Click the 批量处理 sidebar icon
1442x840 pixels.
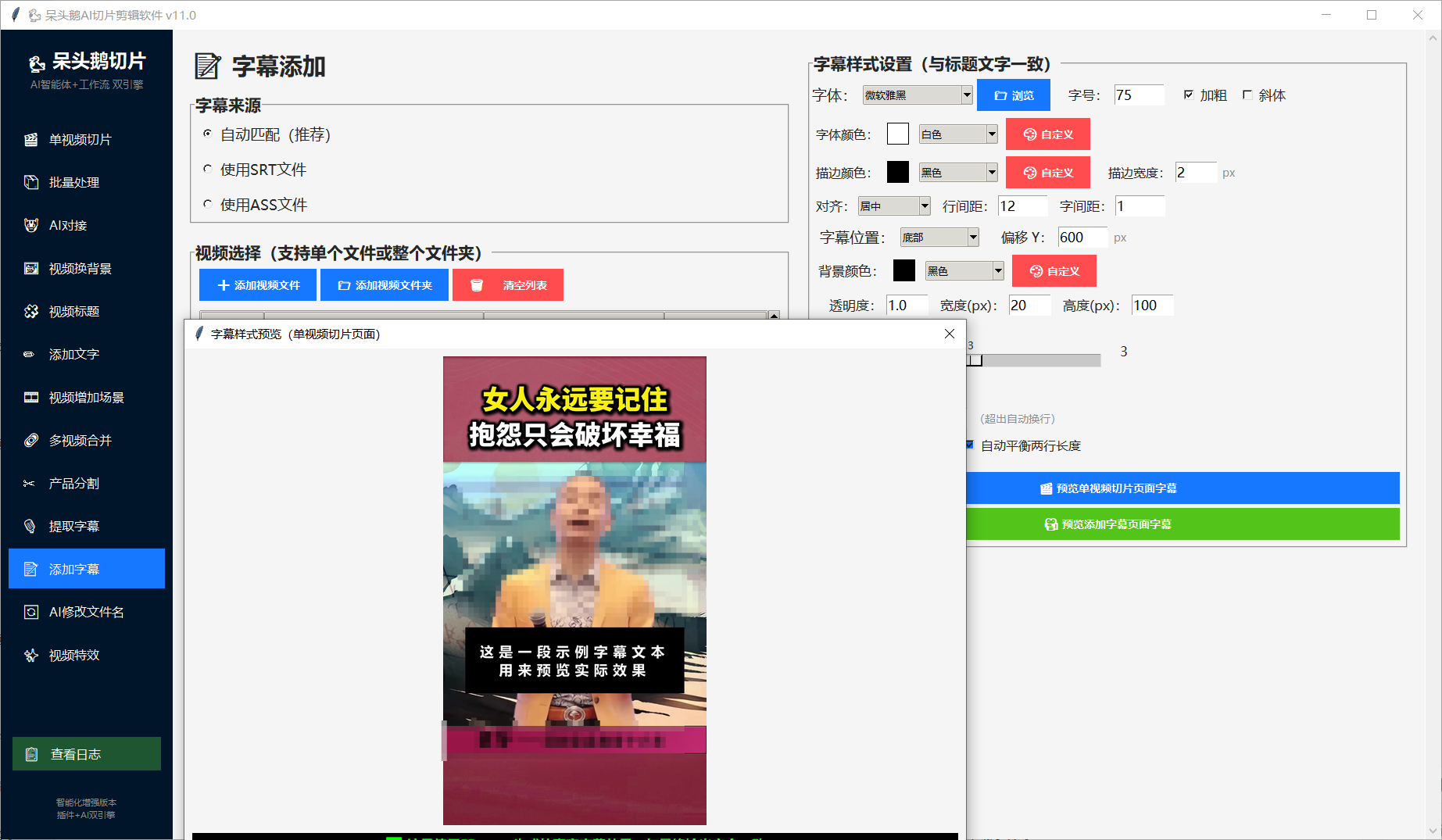click(31, 183)
